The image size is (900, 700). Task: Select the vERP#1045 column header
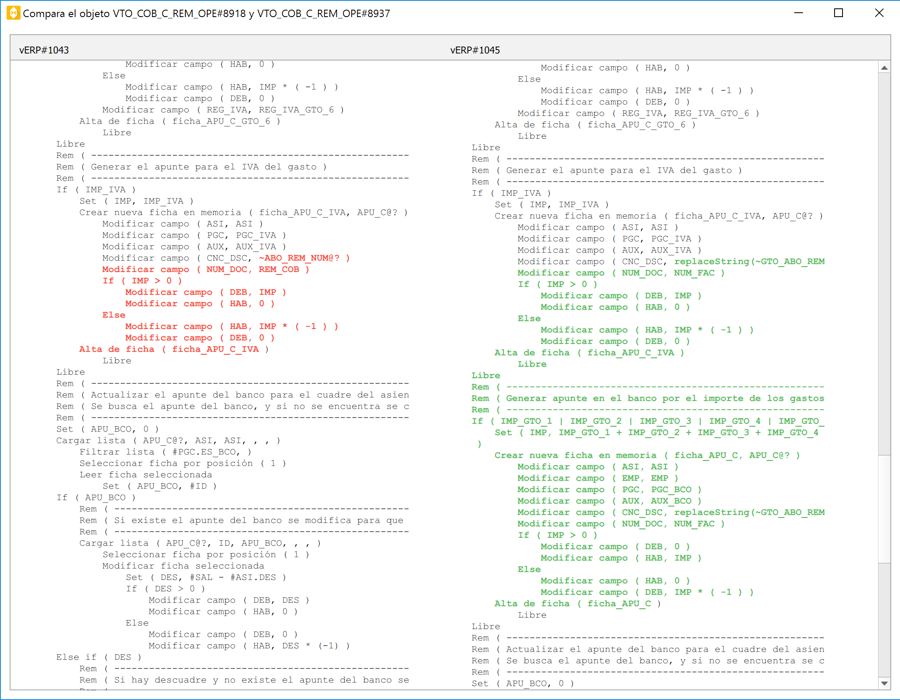click(475, 50)
